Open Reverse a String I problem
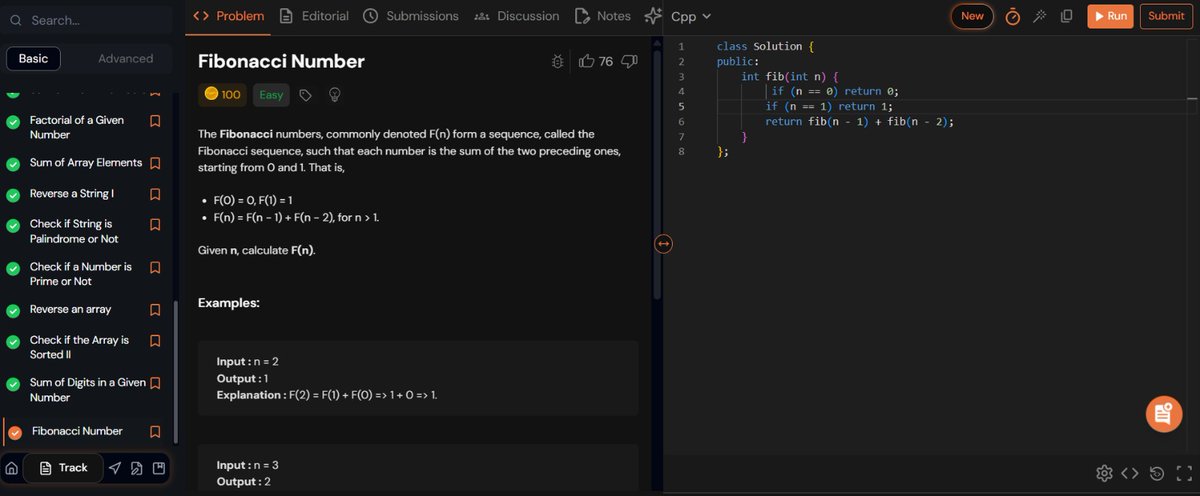The width and height of the screenshot is (1200, 496). tap(72, 194)
